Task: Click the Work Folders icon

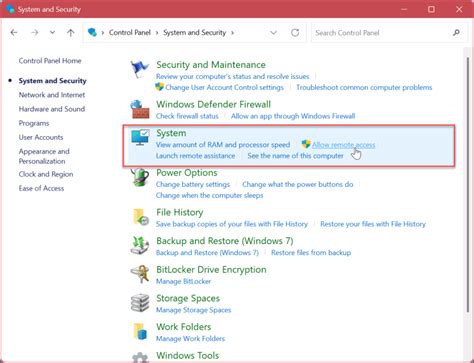Action: [140, 331]
